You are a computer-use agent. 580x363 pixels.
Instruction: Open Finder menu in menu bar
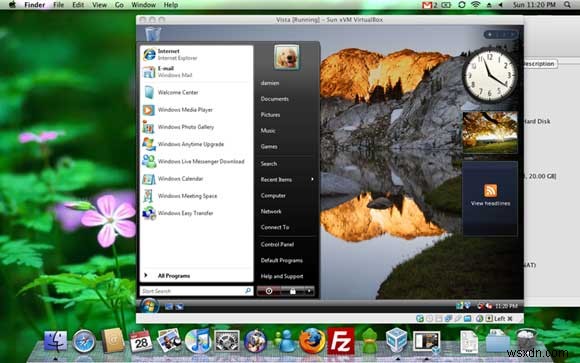(x=34, y=5)
